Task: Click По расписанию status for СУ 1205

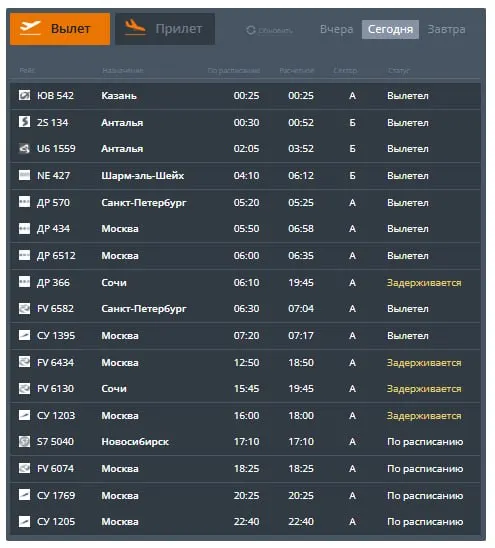Action: [x=425, y=522]
